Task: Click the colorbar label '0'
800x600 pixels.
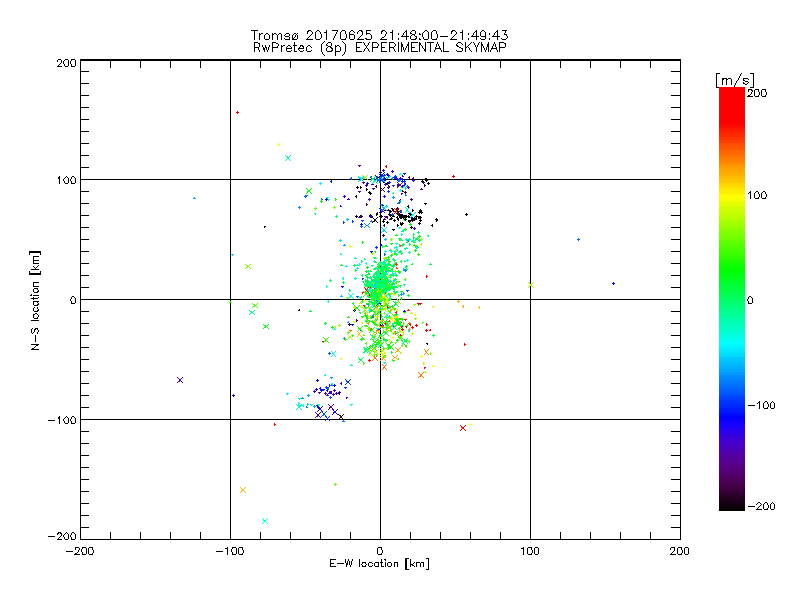Action: 750,300
